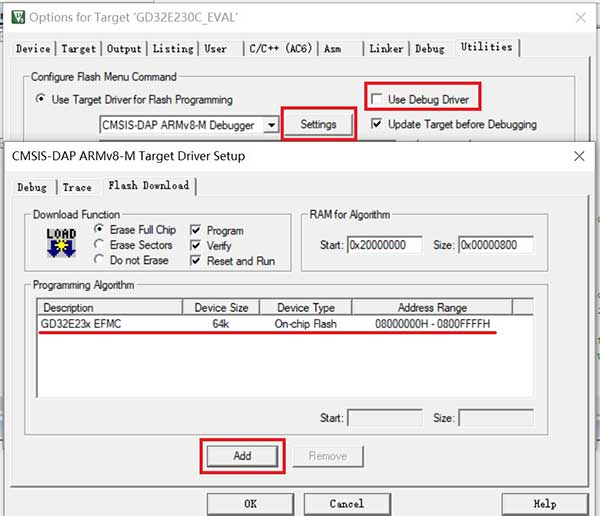Screen dimensions: 600x516
Task: Switch to the Asm tab
Action: tap(333, 49)
